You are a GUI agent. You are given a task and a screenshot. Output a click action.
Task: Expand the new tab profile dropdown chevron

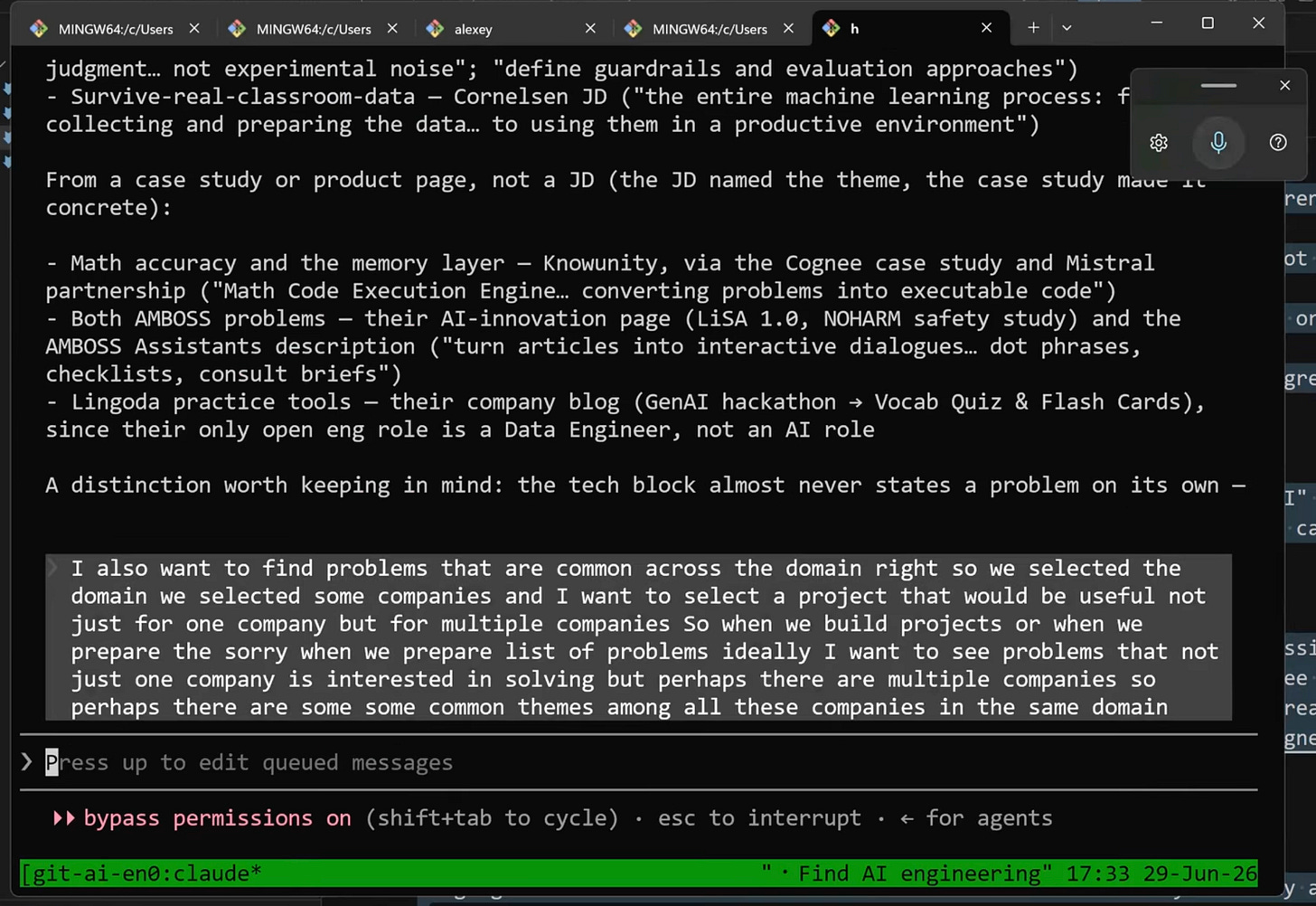click(1067, 28)
